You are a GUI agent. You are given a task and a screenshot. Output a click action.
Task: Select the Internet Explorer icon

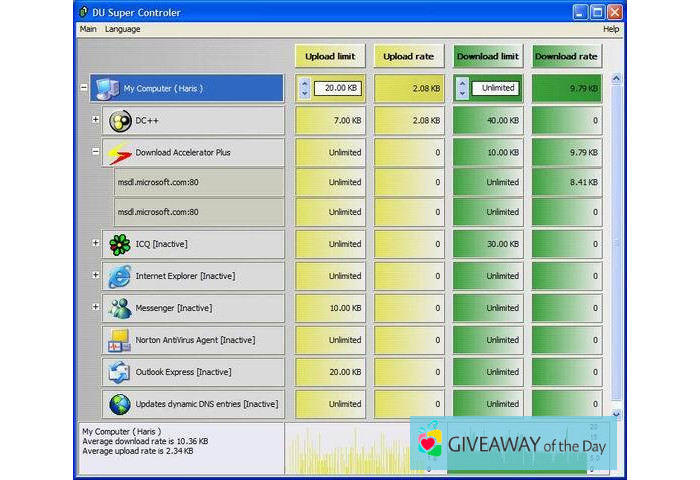click(120, 276)
